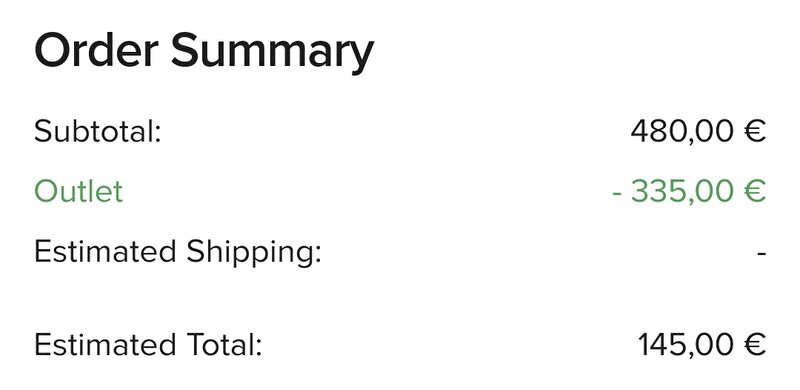Click the word Estimated in the total row
The height and width of the screenshot is (390, 800).
(105, 345)
